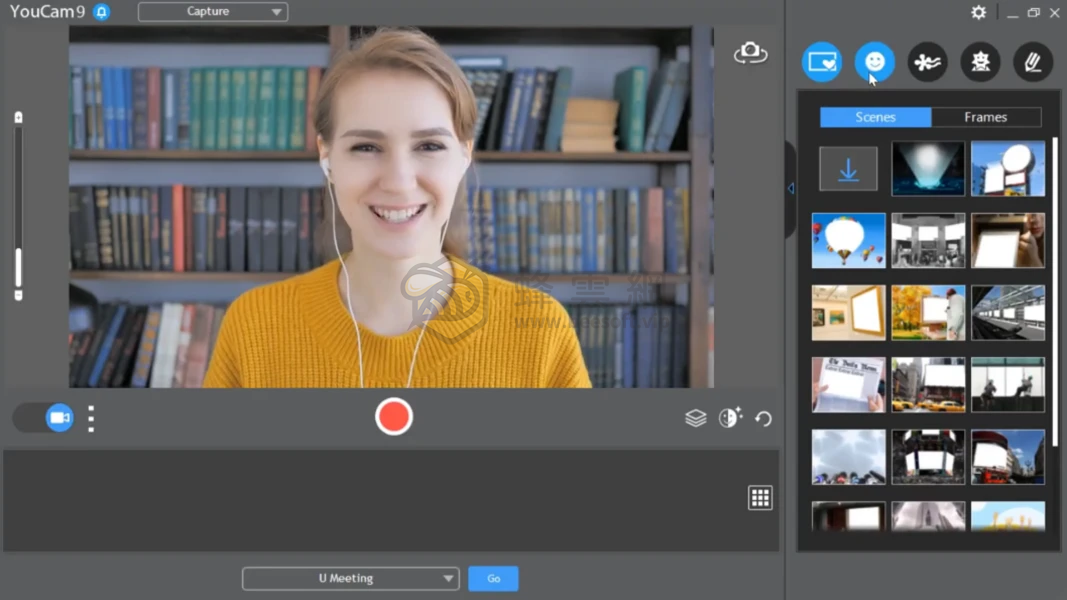Apply the black and white mall scene
1067x600 pixels.
928,241
